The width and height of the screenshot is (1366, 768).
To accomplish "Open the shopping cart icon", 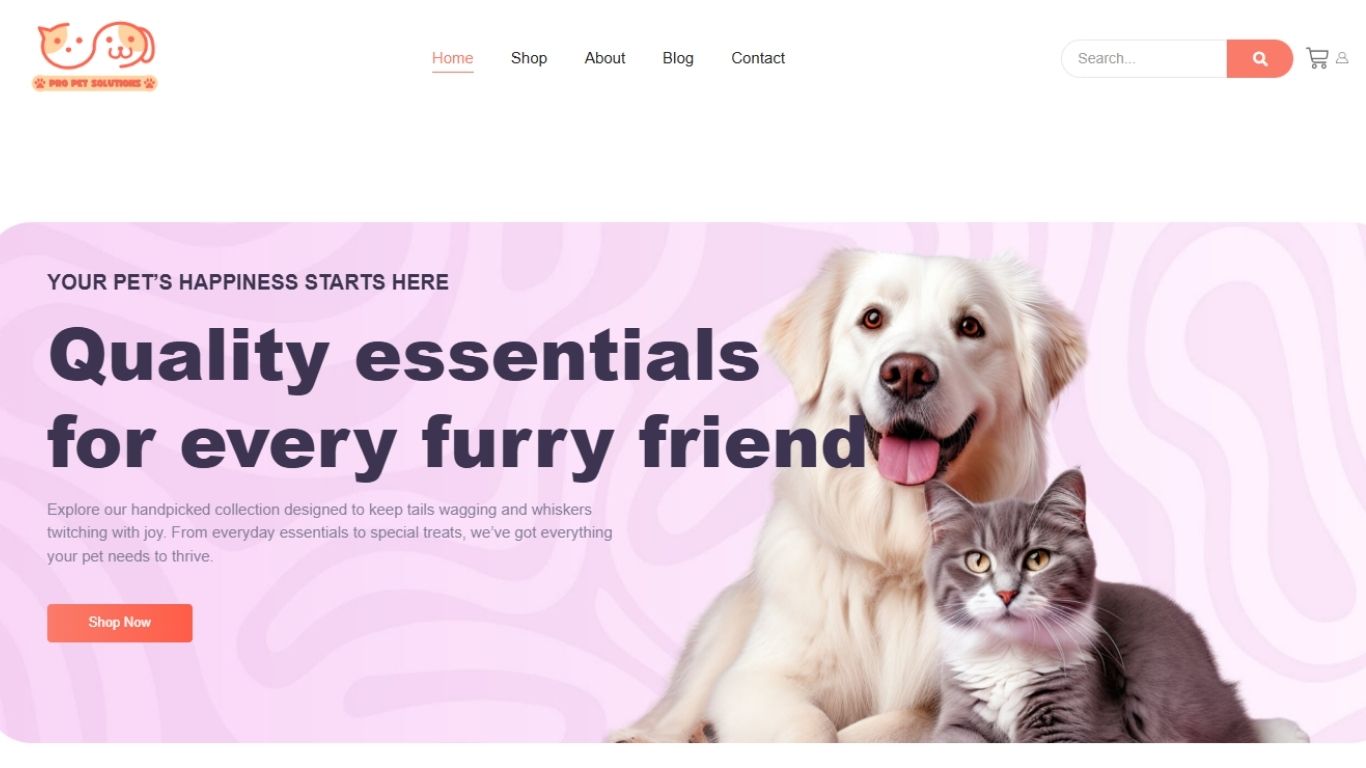I will (1317, 58).
